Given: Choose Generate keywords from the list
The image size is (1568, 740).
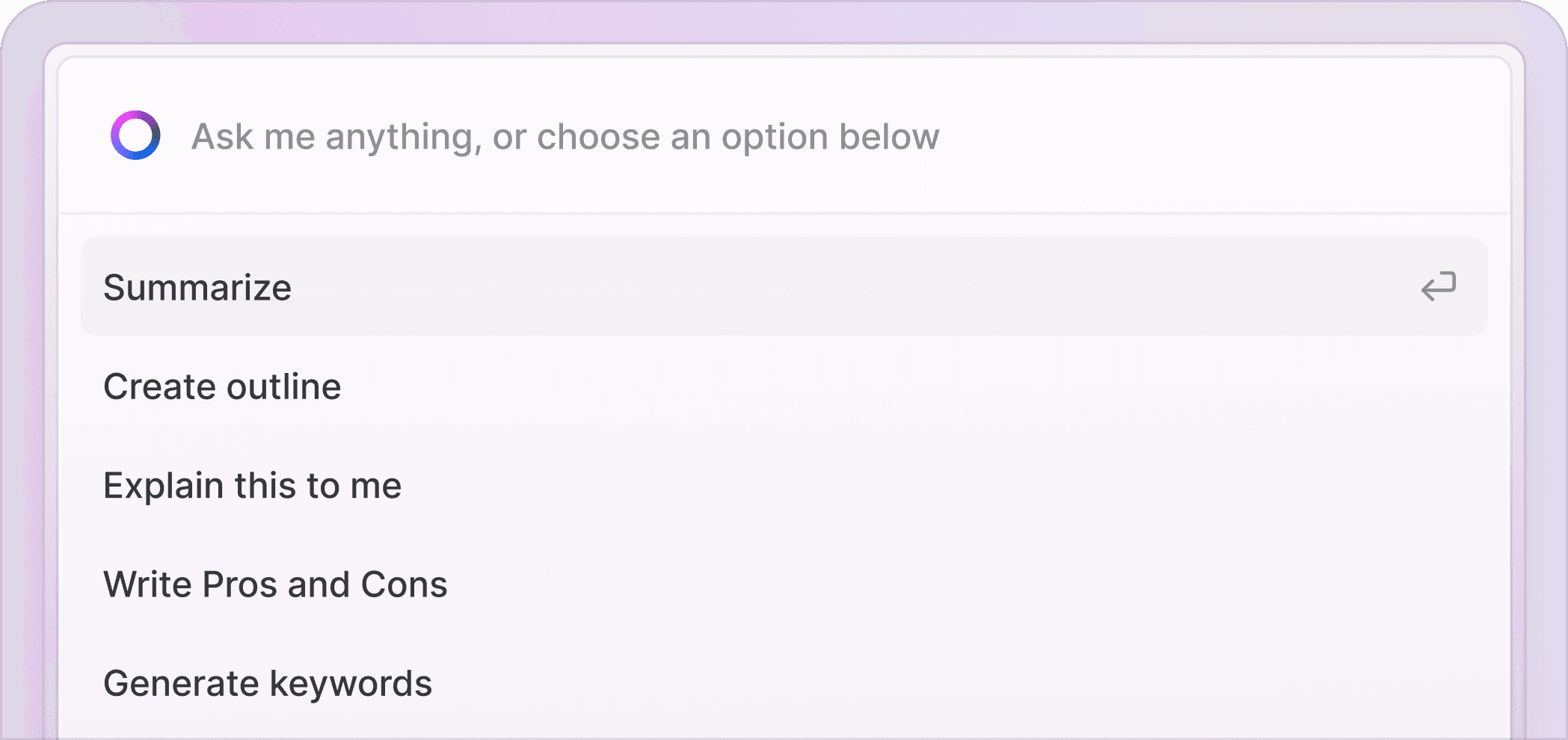Looking at the screenshot, I should click(x=784, y=683).
